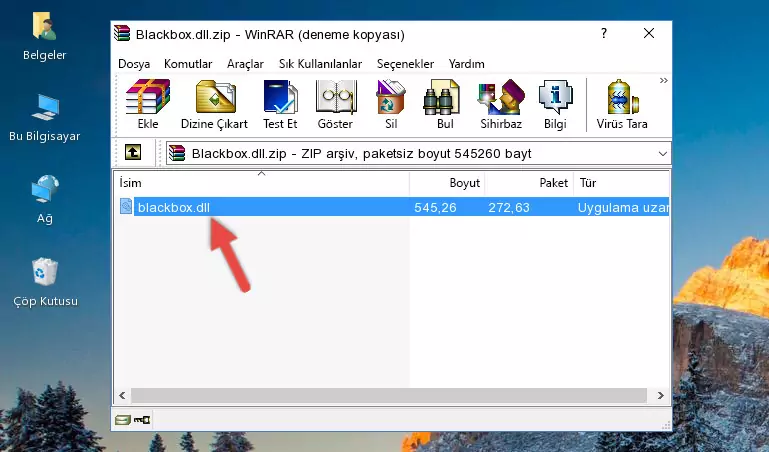
Task: Open the Komutlar menu
Action: [188, 64]
